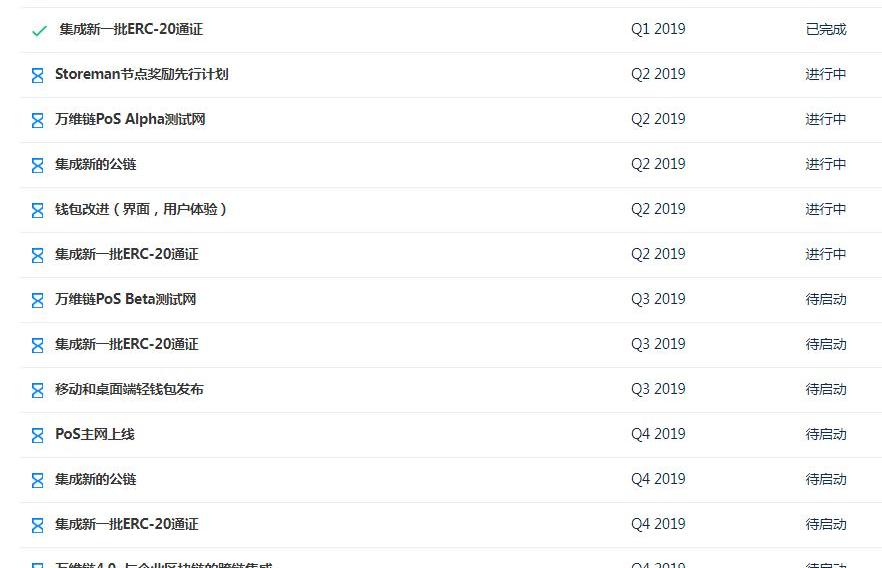This screenshot has width=882, height=568.
Task: Click hourglass icon of Q2 2019 集成新的公链 row
Action: tap(38, 165)
